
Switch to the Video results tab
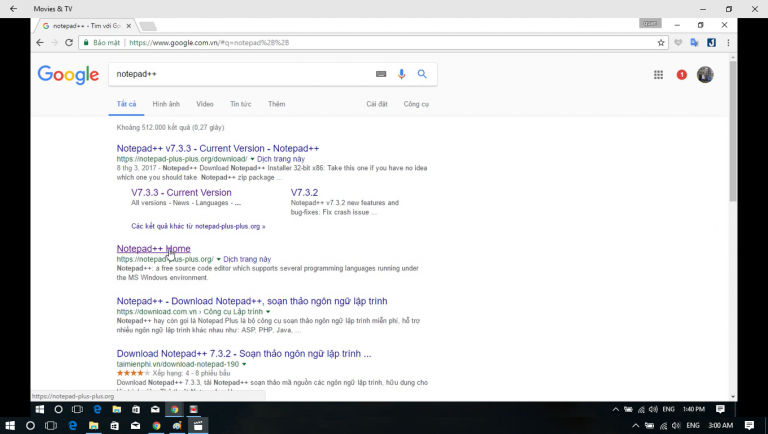(205, 104)
